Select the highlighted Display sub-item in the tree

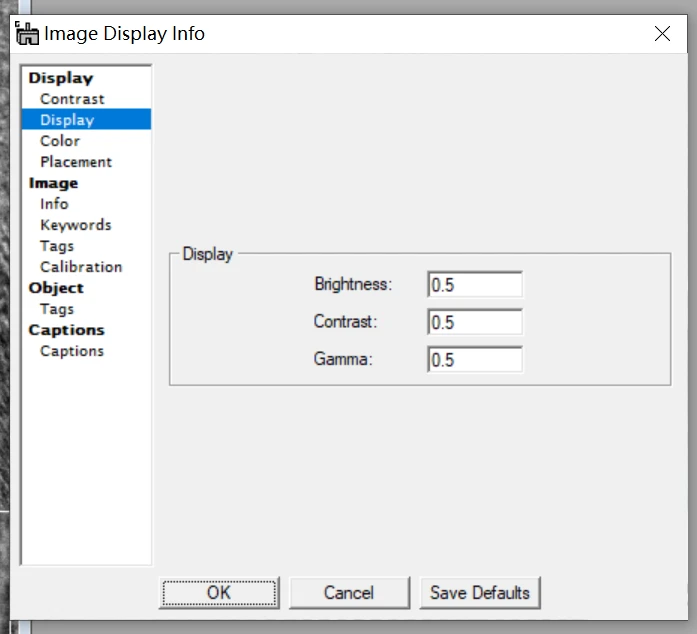67,120
